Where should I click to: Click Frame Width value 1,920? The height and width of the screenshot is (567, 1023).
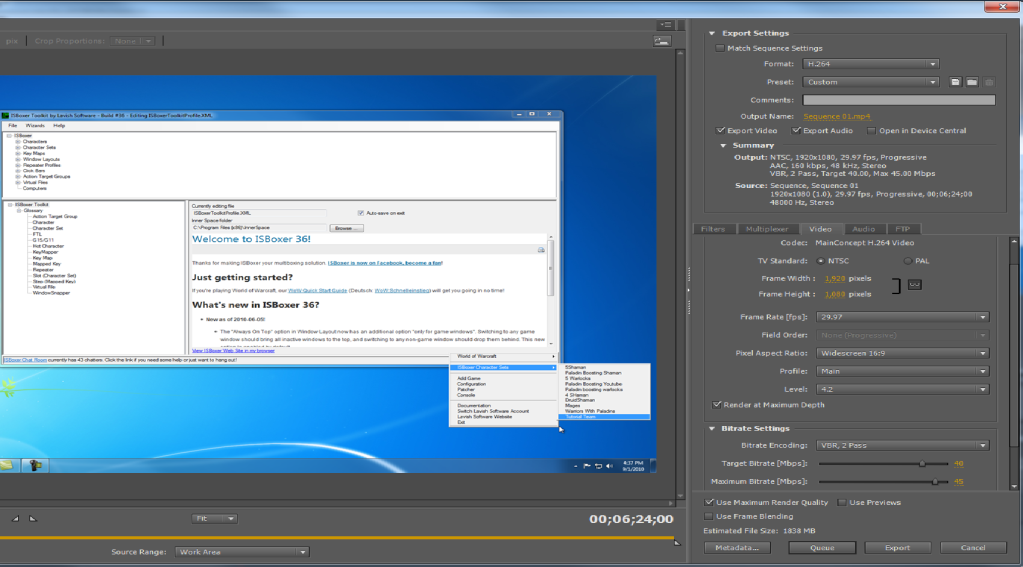click(835, 279)
